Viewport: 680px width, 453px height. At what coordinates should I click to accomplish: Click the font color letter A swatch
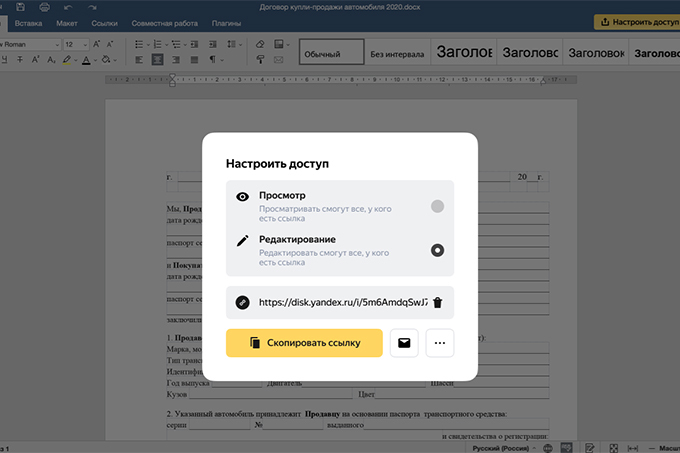click(86, 60)
